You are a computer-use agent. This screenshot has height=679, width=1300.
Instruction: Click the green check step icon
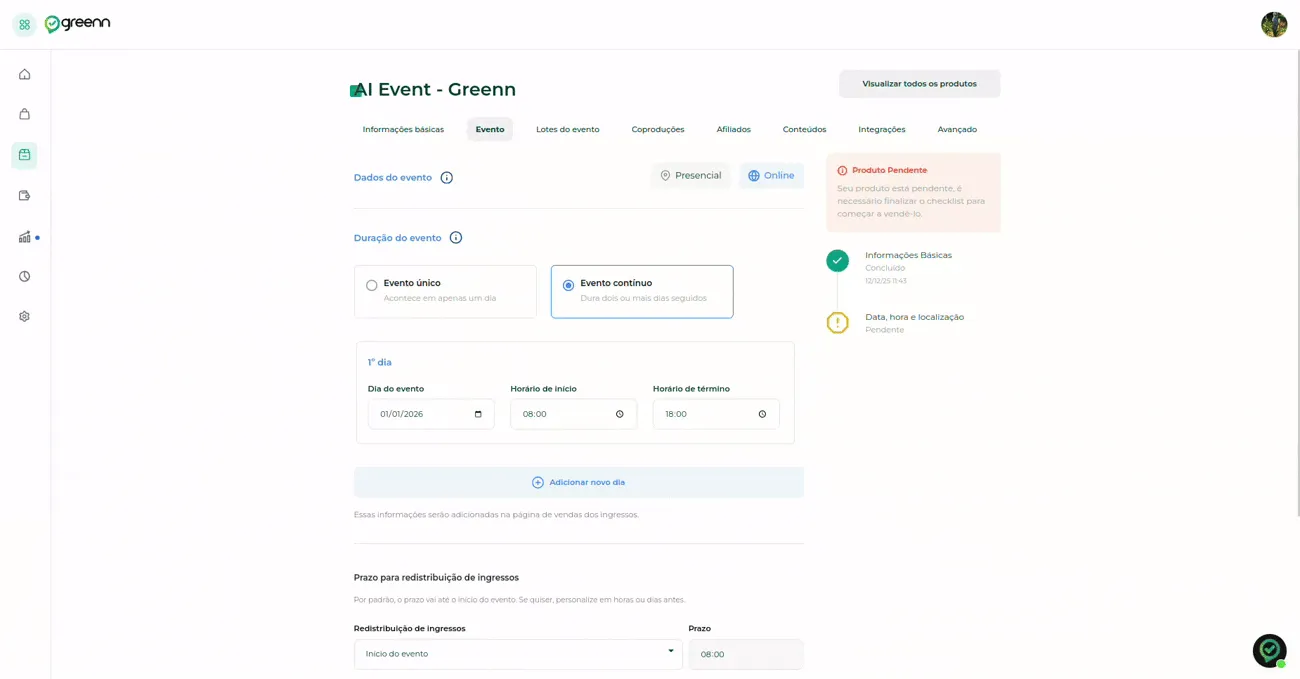coord(837,261)
